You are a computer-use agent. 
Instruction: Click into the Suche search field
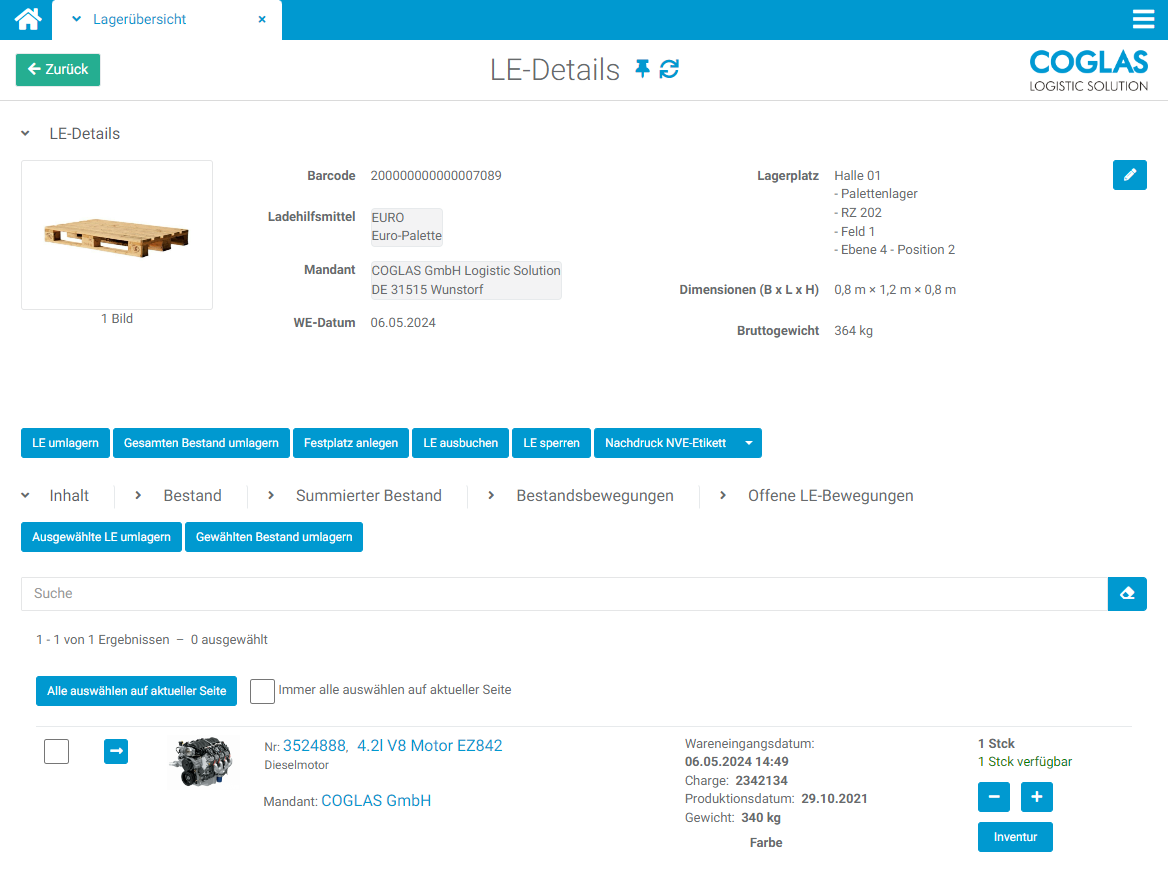pos(564,594)
